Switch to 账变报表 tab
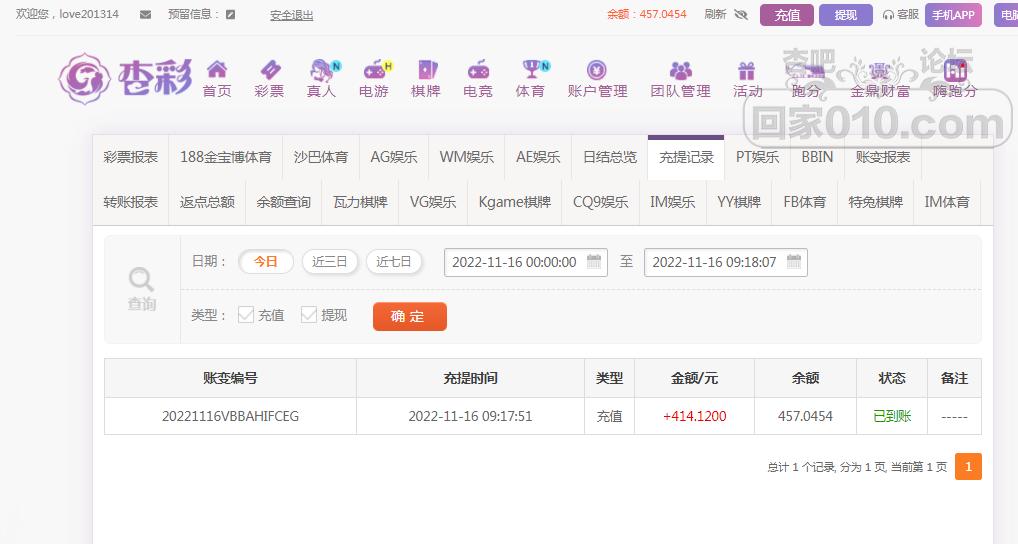This screenshot has width=1018, height=544. pyautogui.click(x=883, y=157)
